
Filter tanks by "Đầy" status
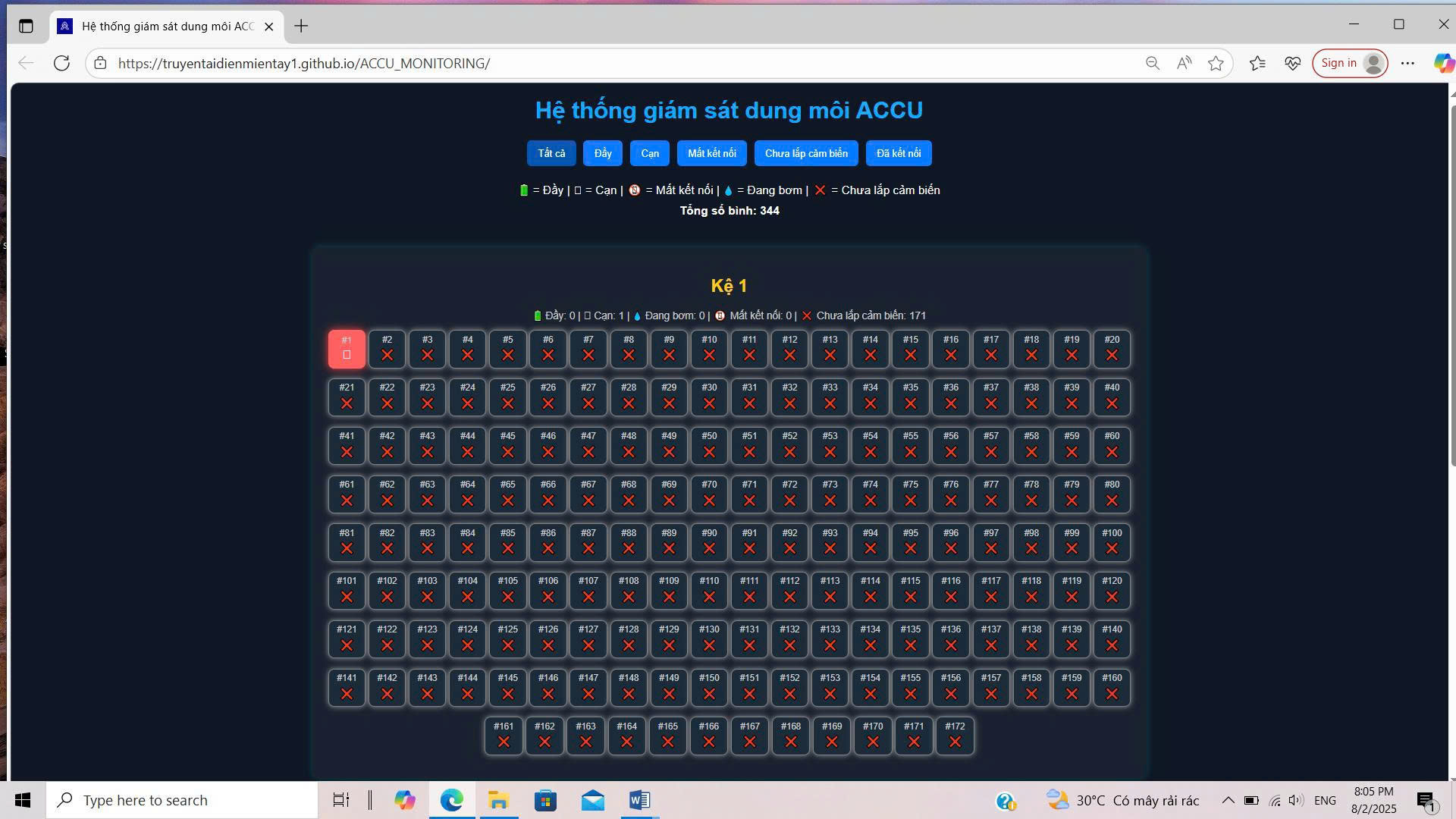tap(603, 153)
